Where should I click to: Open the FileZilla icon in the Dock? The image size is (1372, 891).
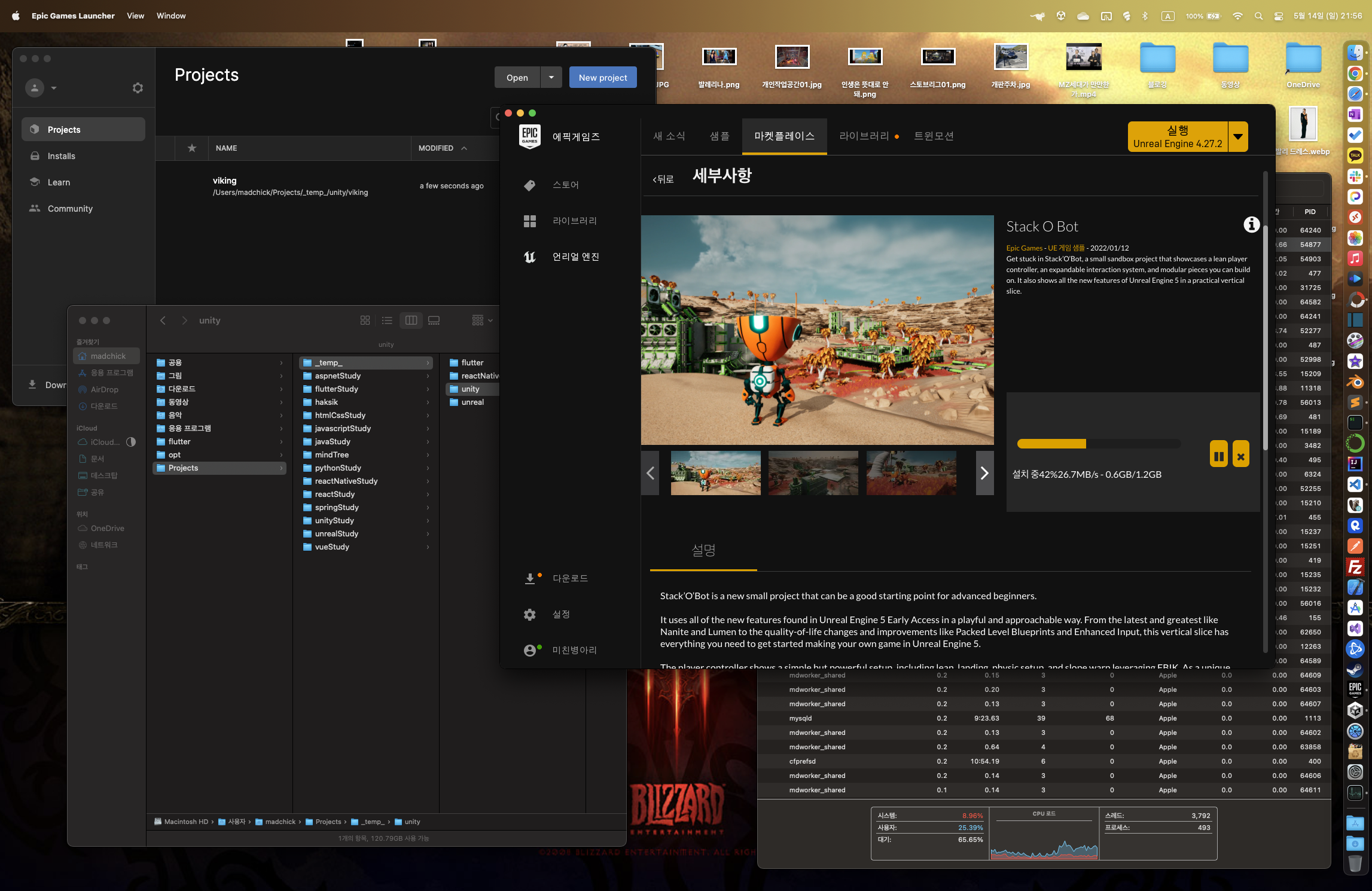(1355, 566)
